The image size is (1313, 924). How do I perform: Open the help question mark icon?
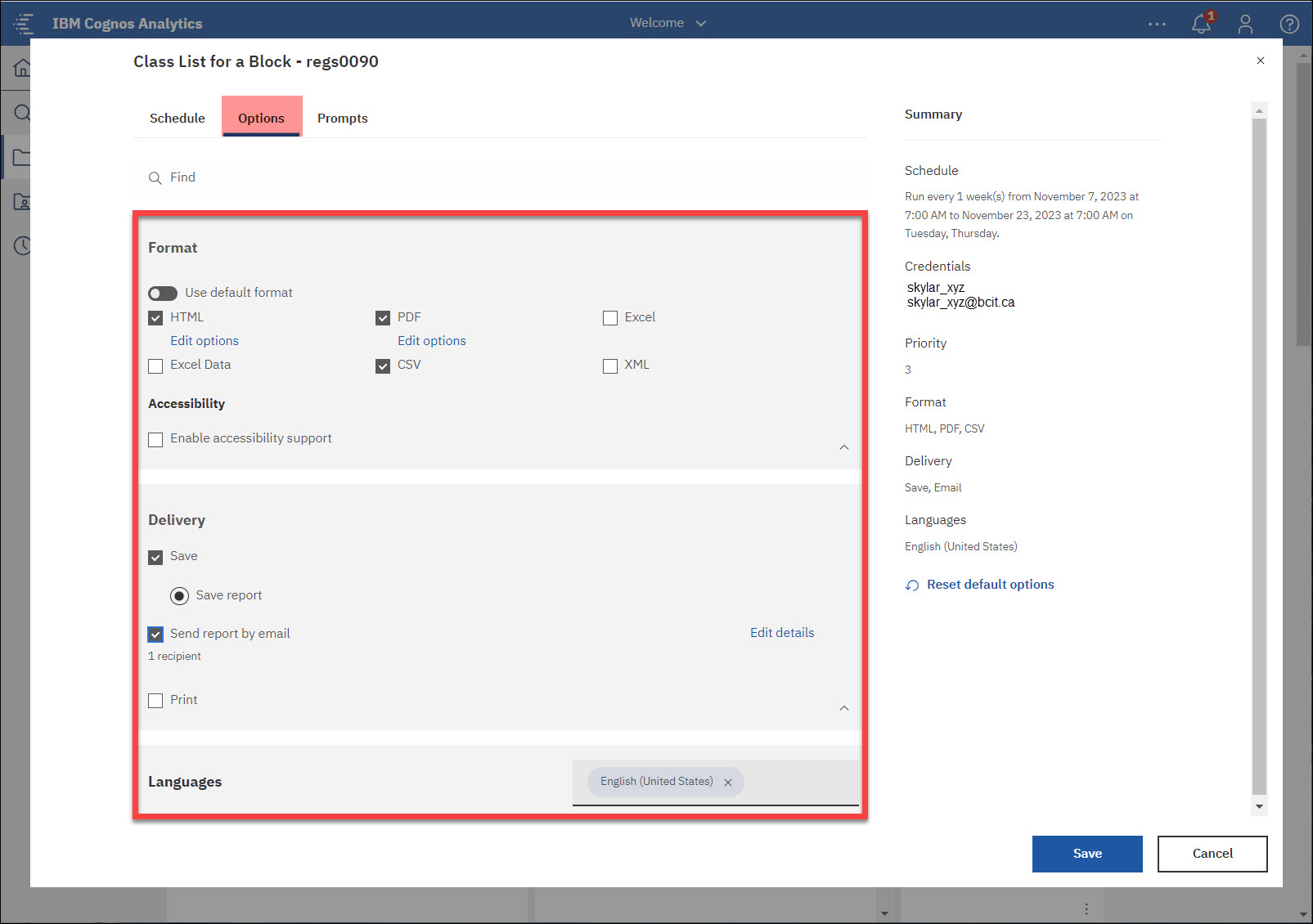pos(1289,24)
